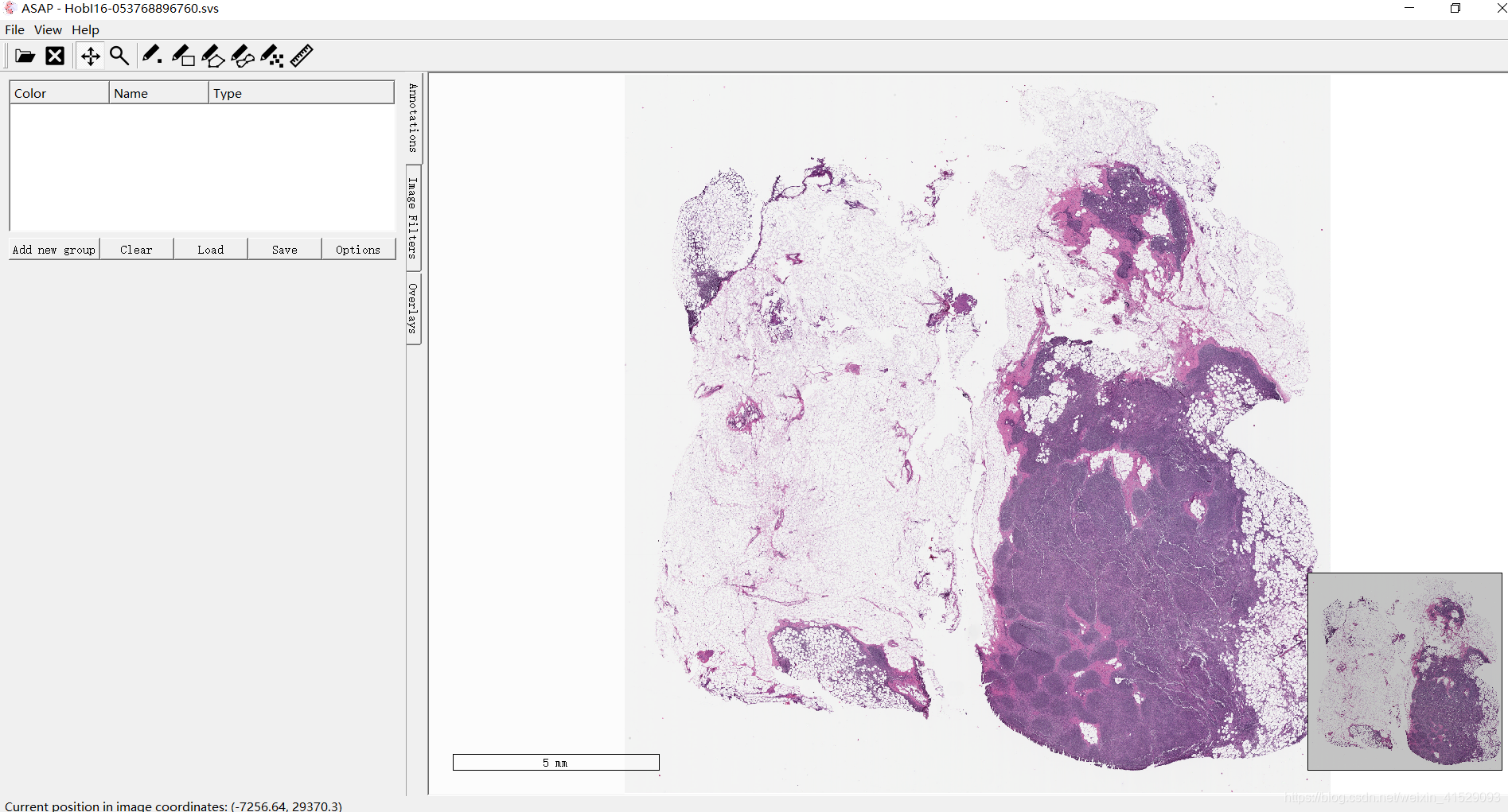Sort by the Name column header
Screen dimensions: 1508x812
pos(159,93)
